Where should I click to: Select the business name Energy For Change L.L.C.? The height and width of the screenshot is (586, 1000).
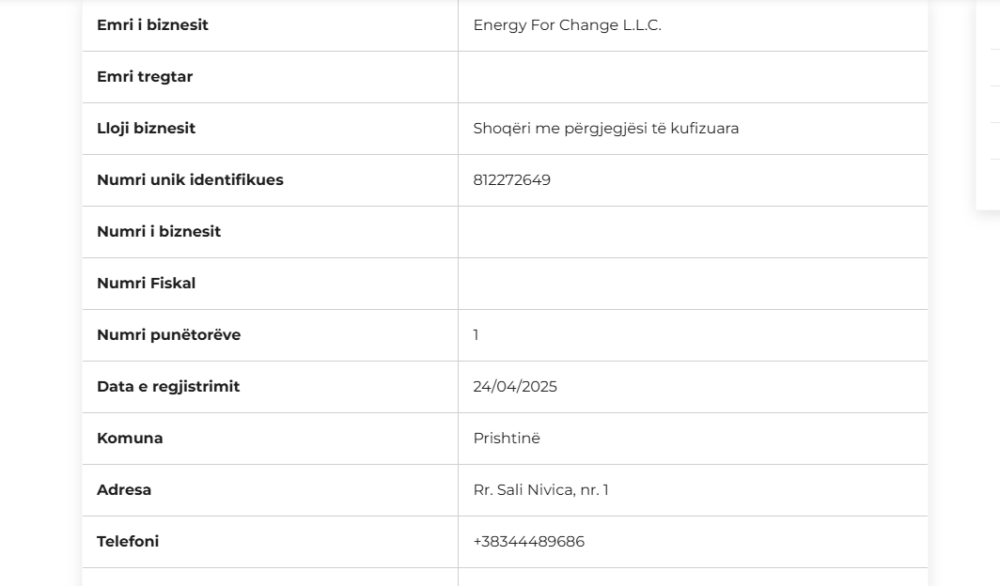[x=567, y=25]
